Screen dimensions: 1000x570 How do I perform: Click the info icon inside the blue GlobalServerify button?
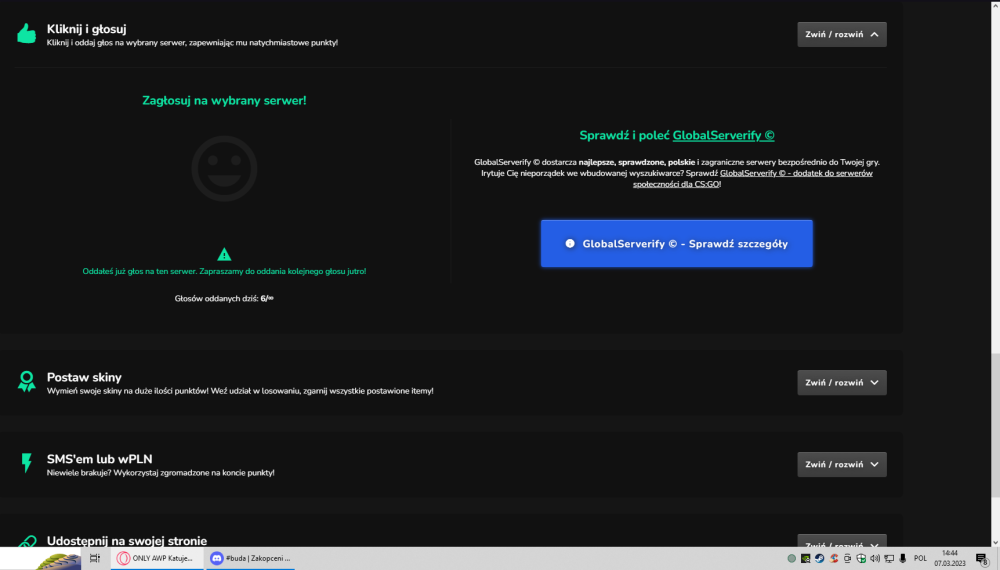570,244
